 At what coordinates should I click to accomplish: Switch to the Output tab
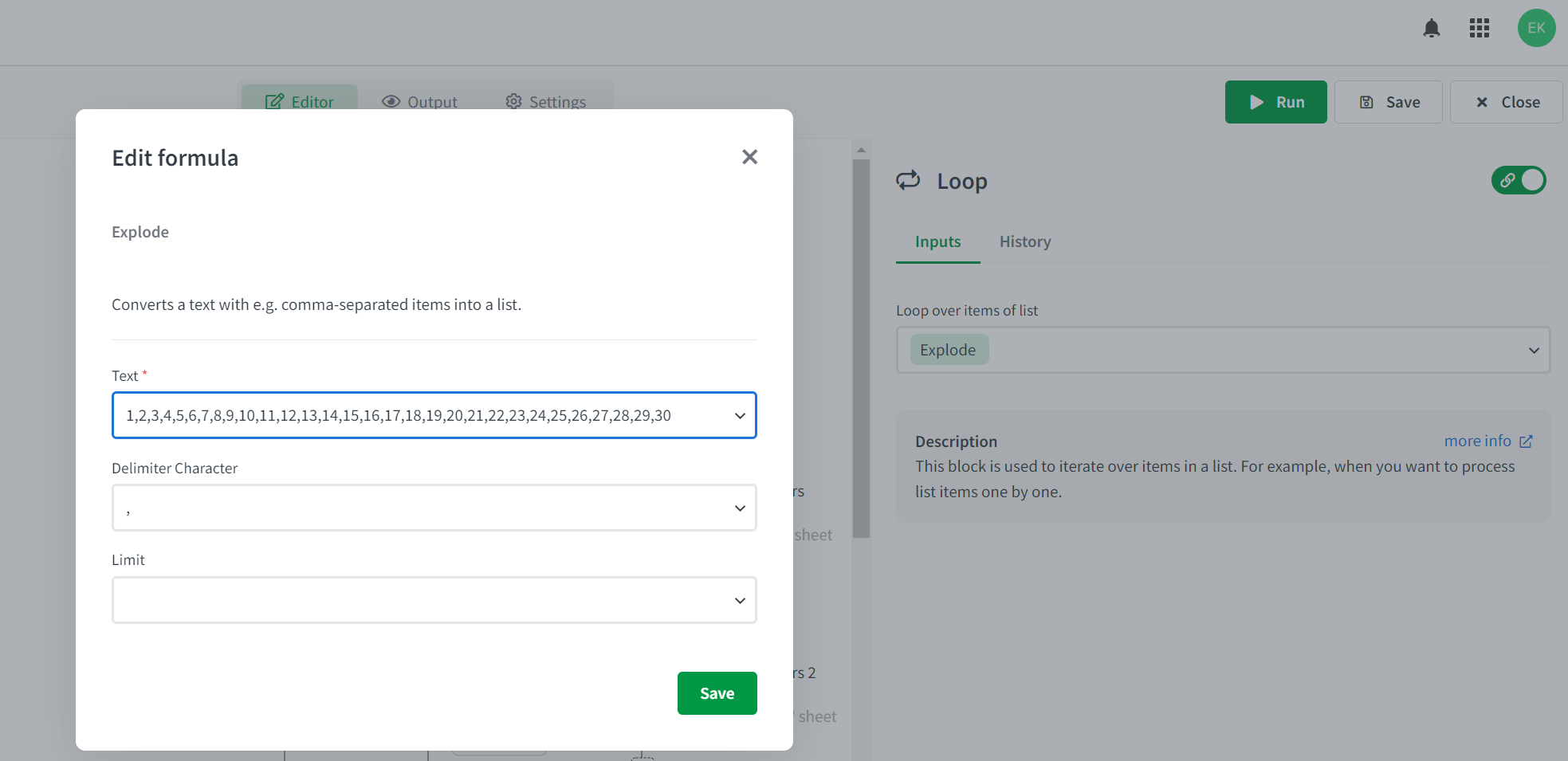(420, 101)
